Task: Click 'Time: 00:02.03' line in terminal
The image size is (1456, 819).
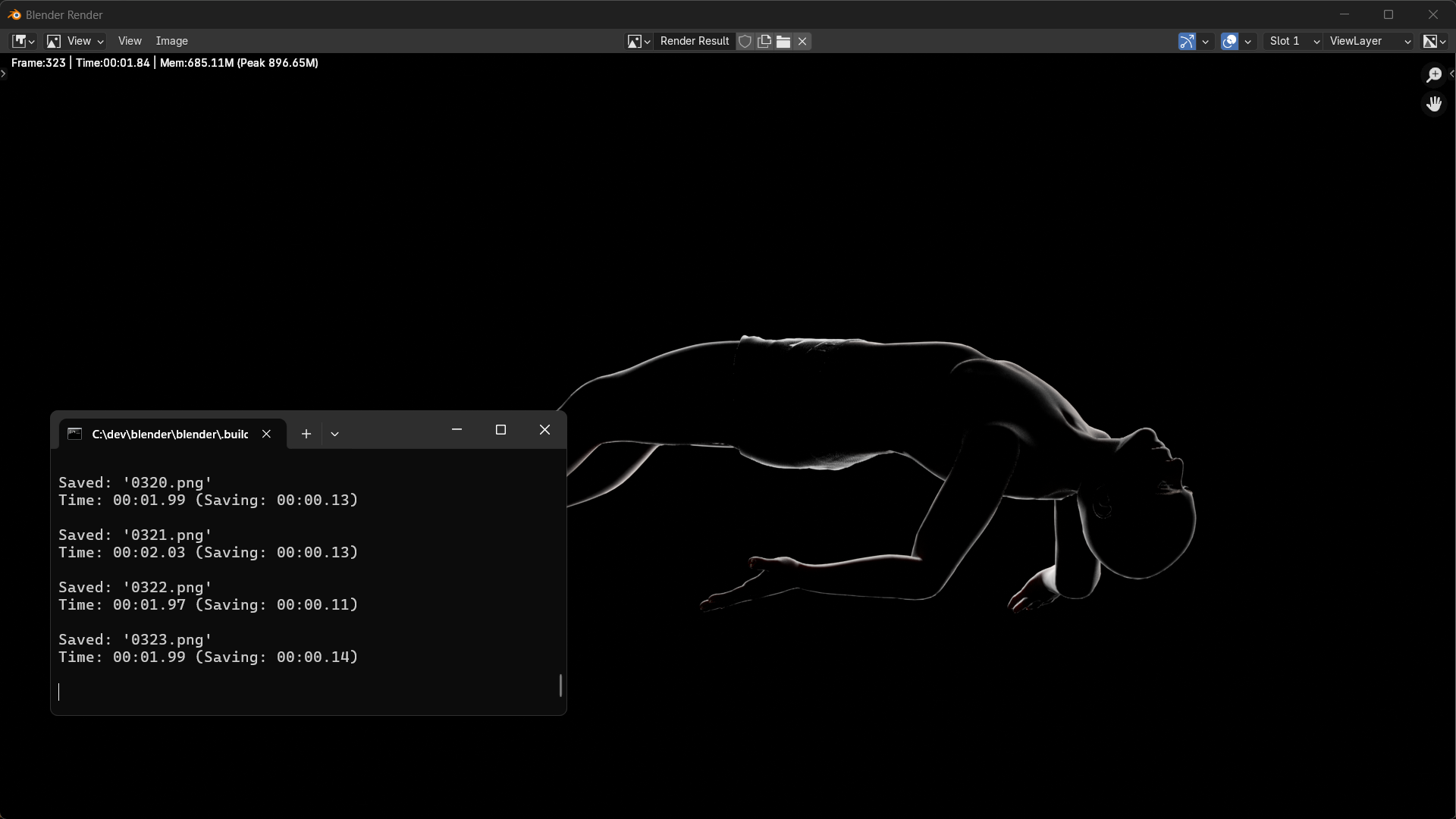Action: tap(208, 553)
